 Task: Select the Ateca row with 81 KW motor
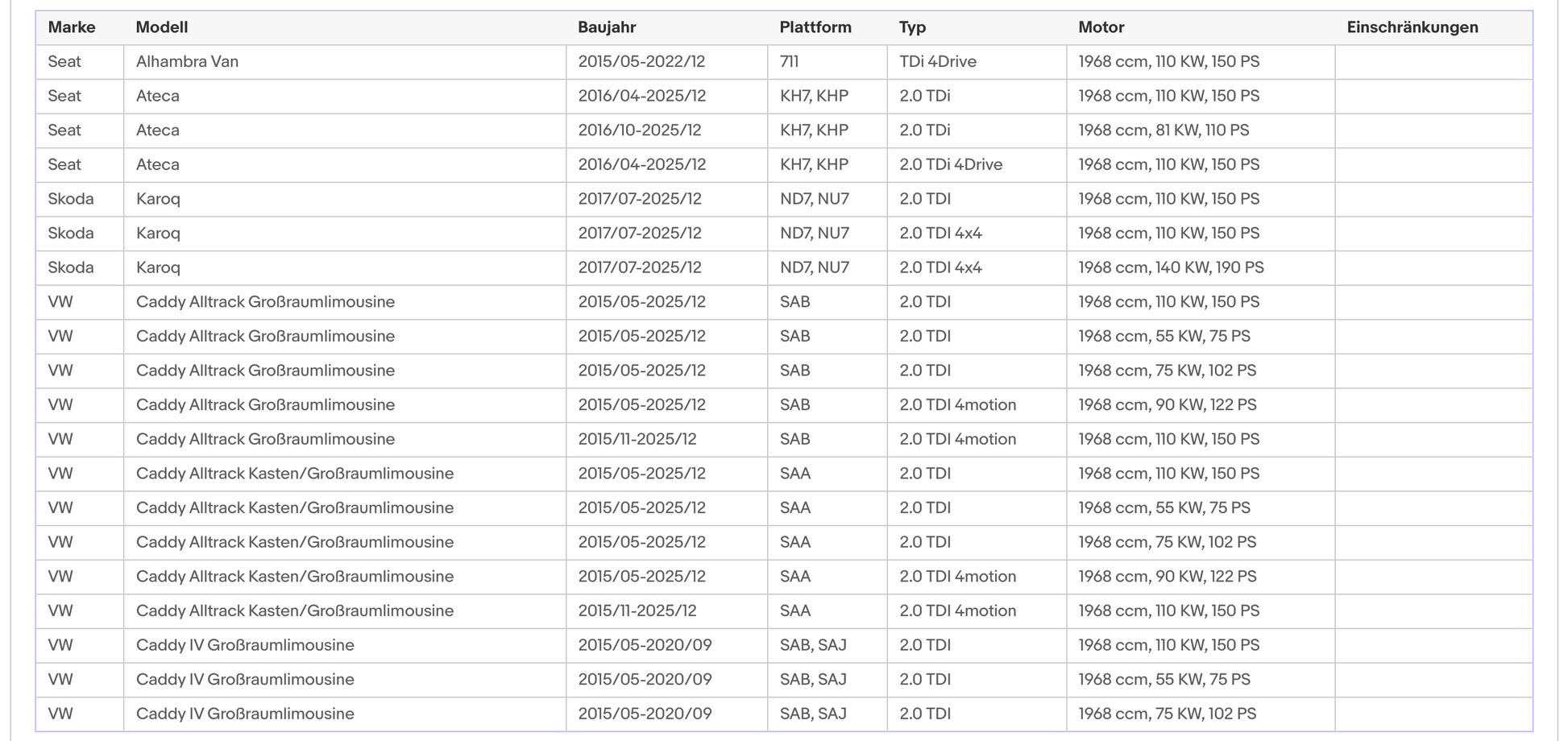784,130
